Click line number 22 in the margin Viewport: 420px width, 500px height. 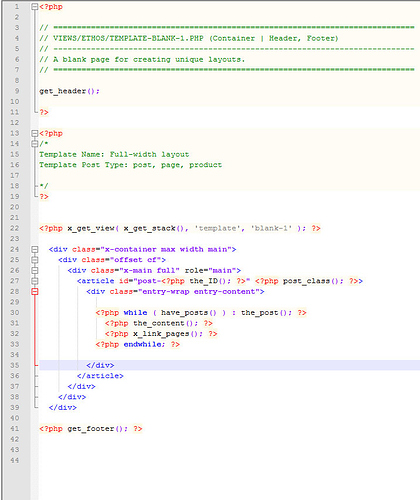click(15, 228)
